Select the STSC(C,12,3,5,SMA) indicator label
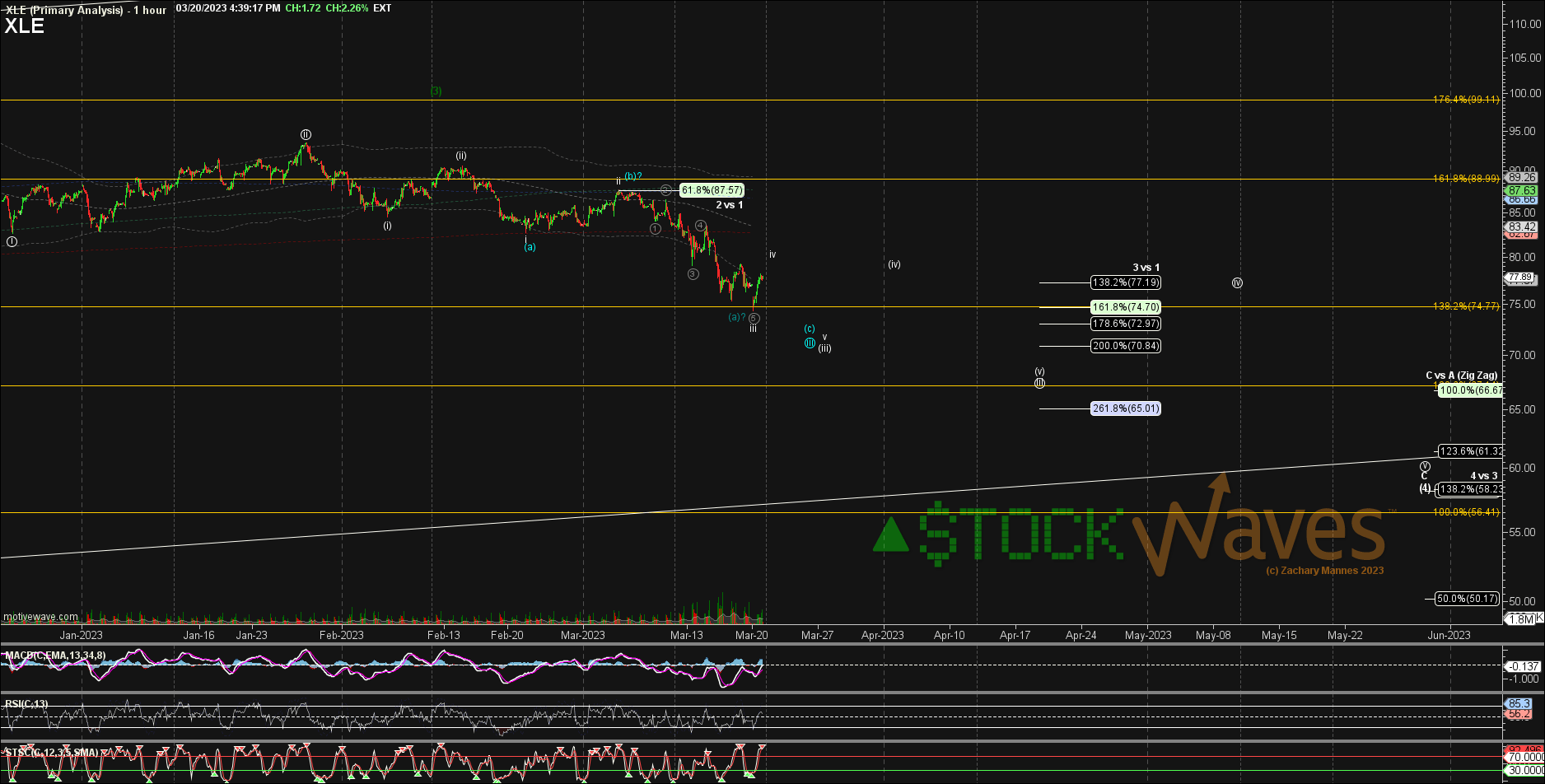The image size is (1545, 784). click(53, 750)
